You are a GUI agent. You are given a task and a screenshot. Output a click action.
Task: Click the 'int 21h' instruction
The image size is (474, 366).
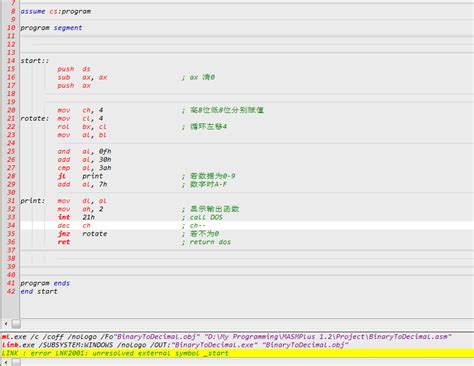tap(76, 217)
